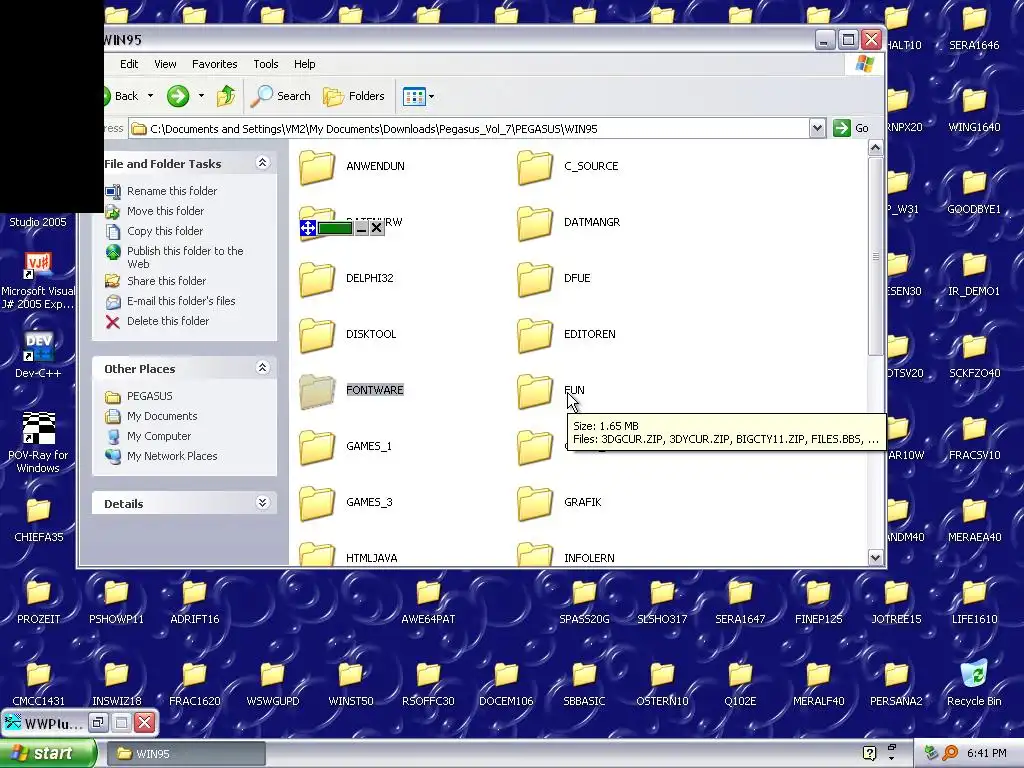Open the Edit menu
Image resolution: width=1024 pixels, height=768 pixels.
[129, 64]
